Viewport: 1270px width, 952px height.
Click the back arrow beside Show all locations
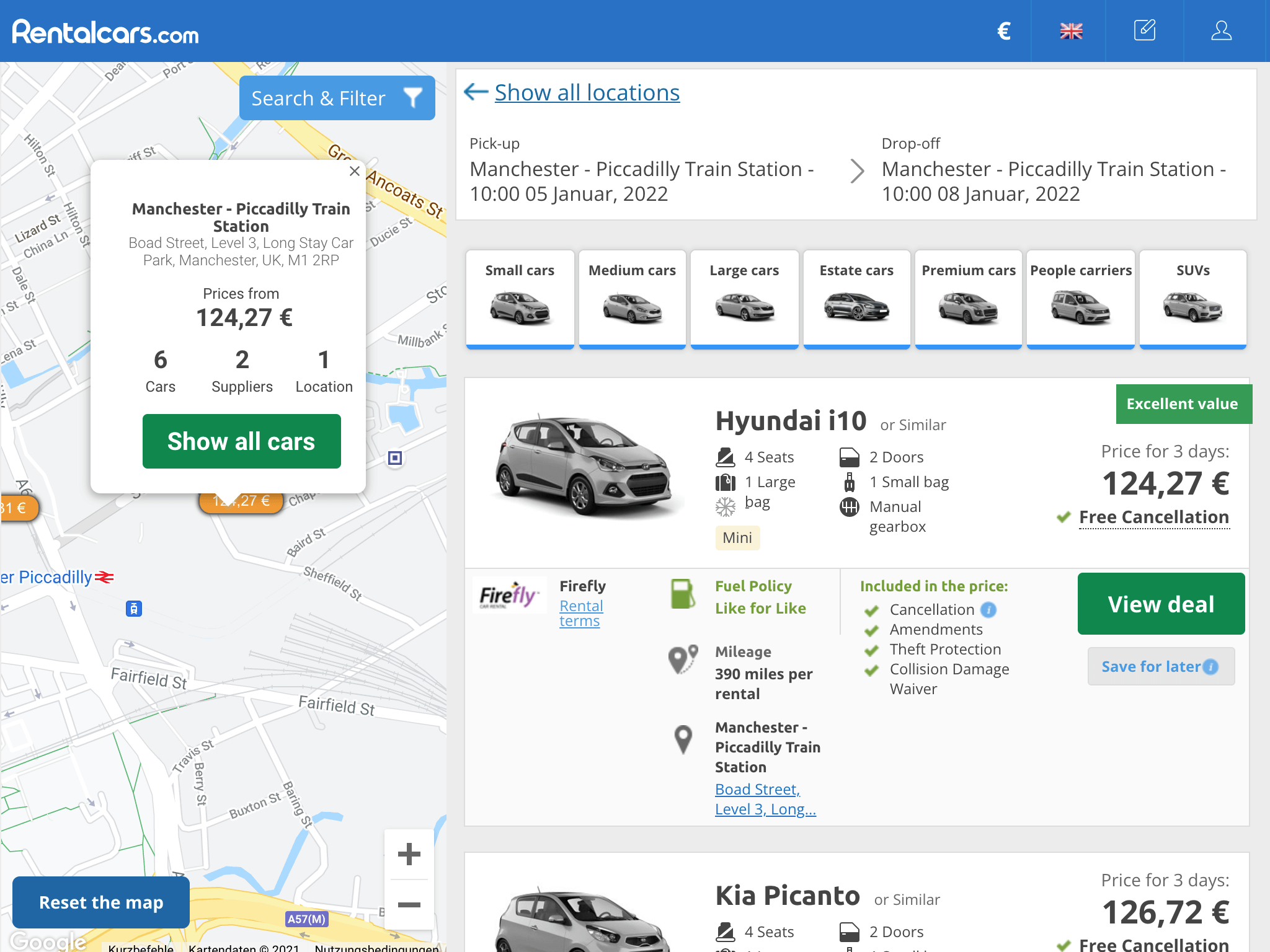tap(476, 92)
